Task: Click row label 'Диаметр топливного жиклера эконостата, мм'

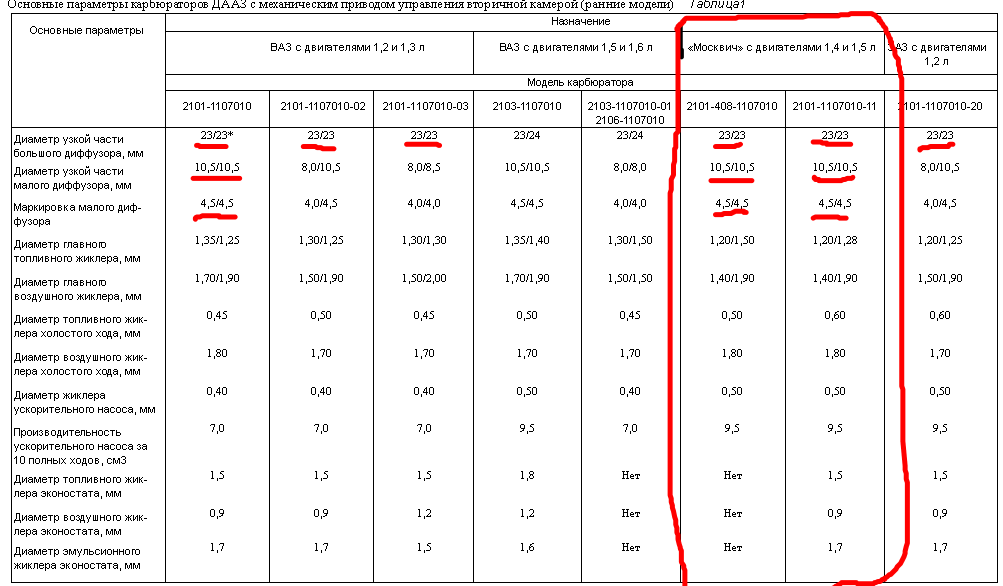Action: (80, 486)
